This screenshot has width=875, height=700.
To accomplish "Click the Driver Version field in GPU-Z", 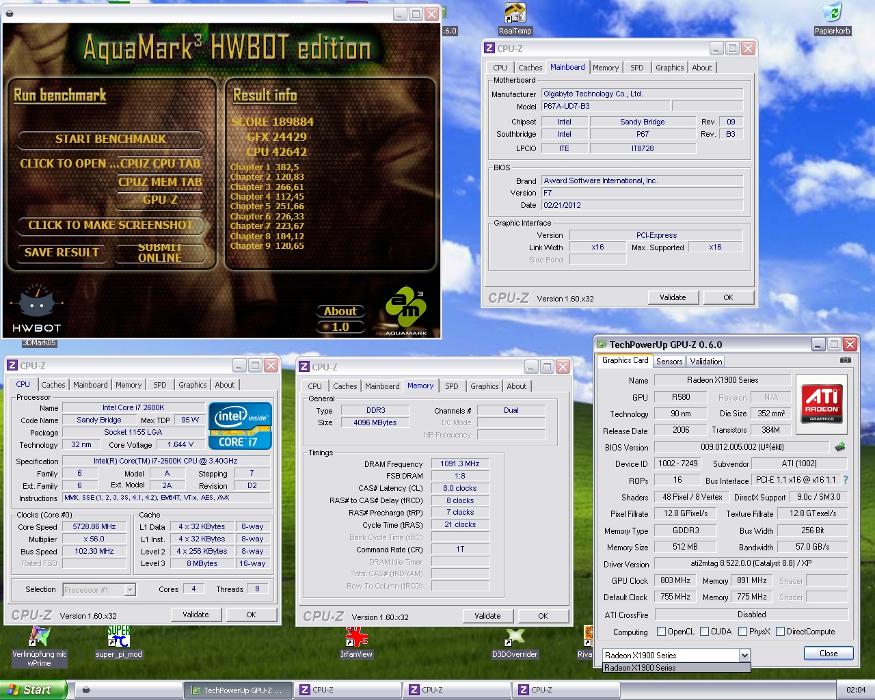I will (x=751, y=564).
